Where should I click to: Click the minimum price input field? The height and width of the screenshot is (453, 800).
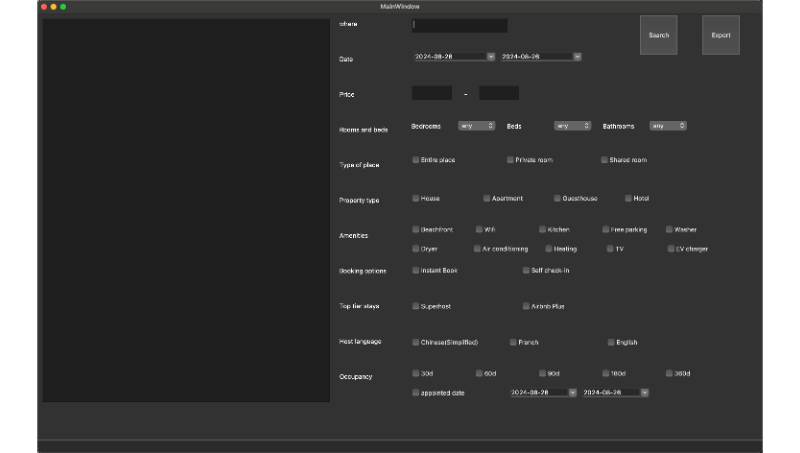pos(431,93)
